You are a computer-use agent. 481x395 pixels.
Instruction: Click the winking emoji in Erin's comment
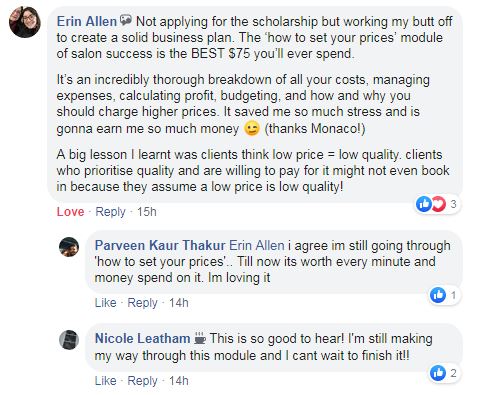[252, 129]
